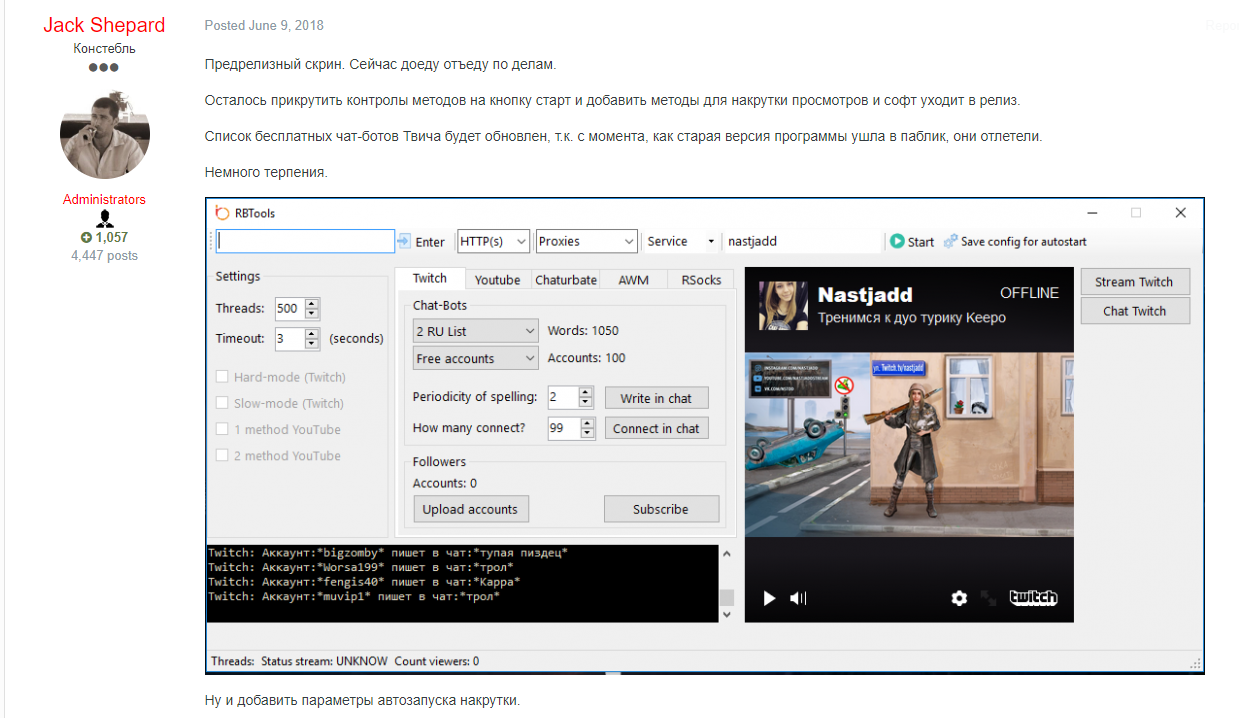Click the empty input field beside Enter

(x=305, y=241)
